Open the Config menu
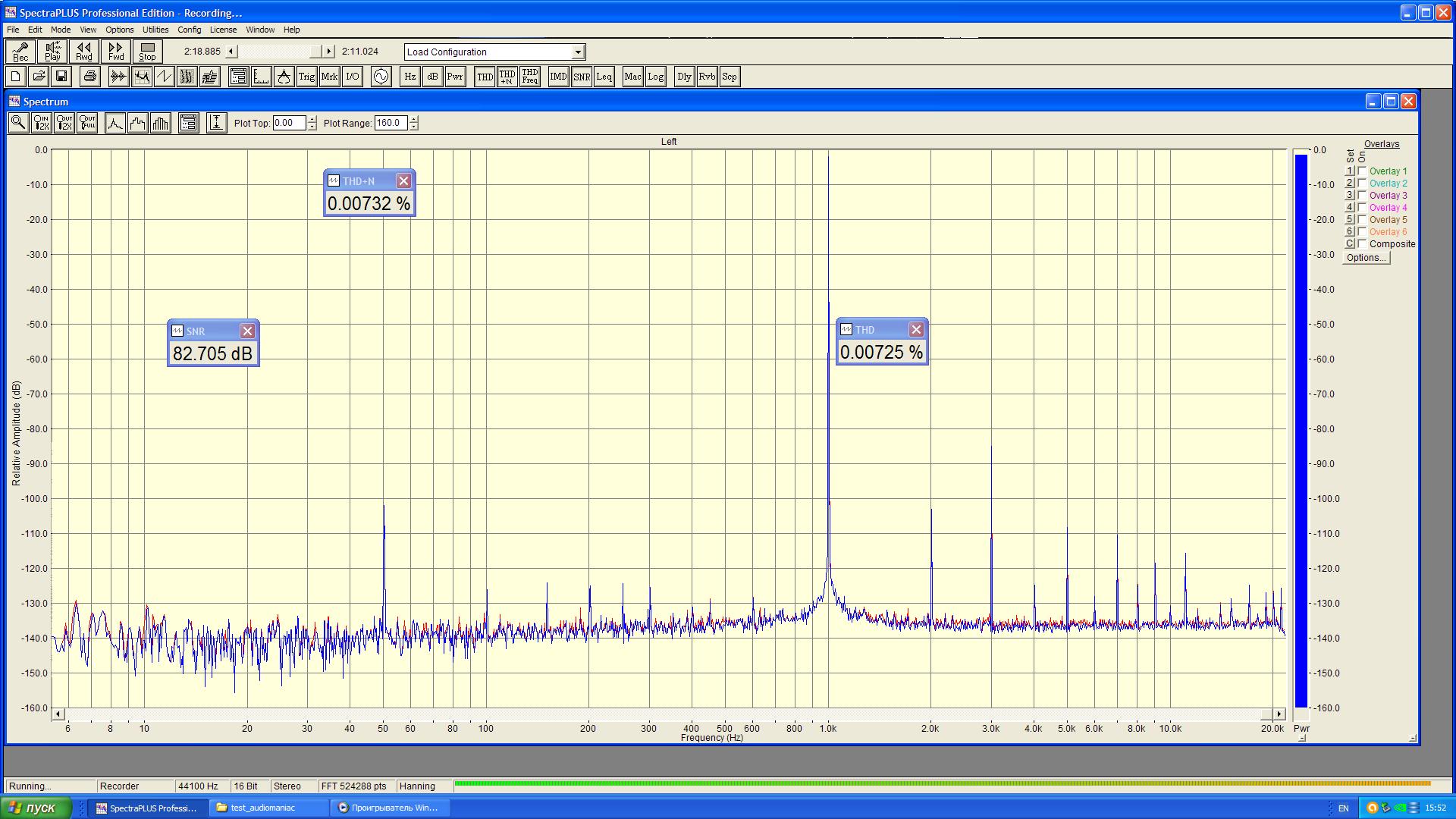 click(x=189, y=30)
